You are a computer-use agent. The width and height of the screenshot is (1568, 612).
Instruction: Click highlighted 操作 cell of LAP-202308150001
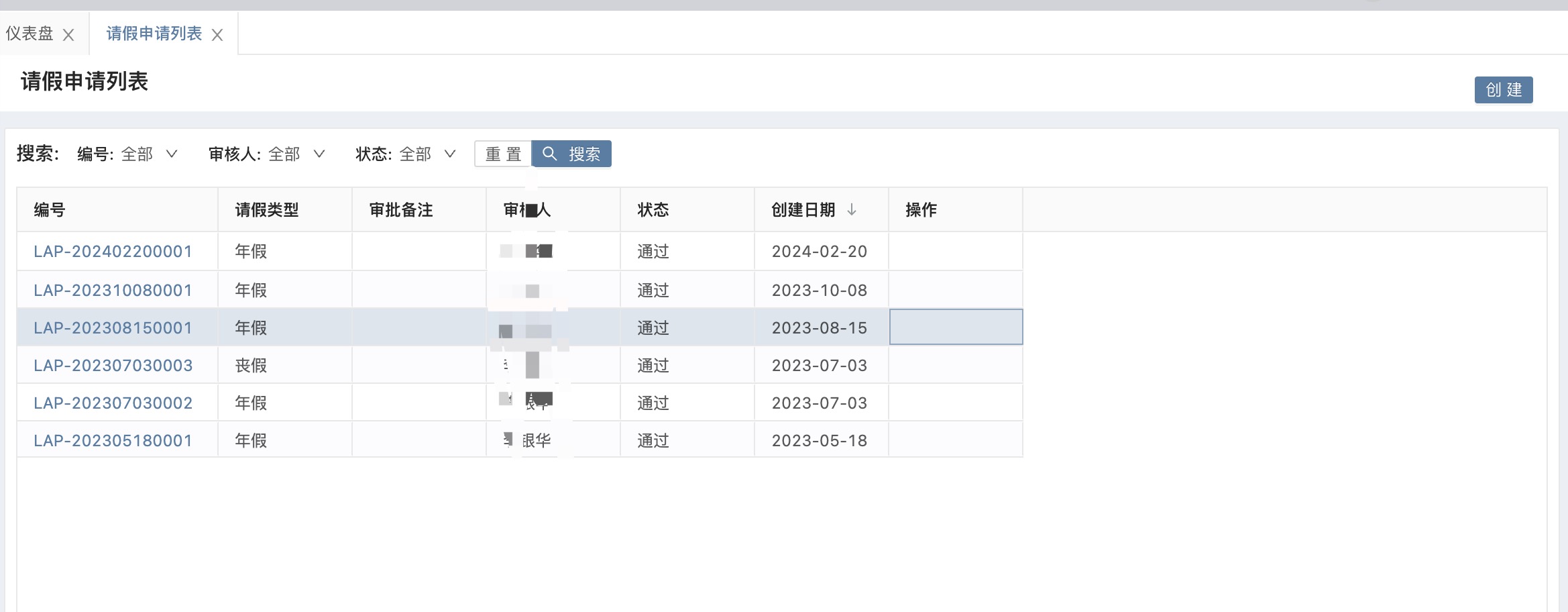(956, 327)
